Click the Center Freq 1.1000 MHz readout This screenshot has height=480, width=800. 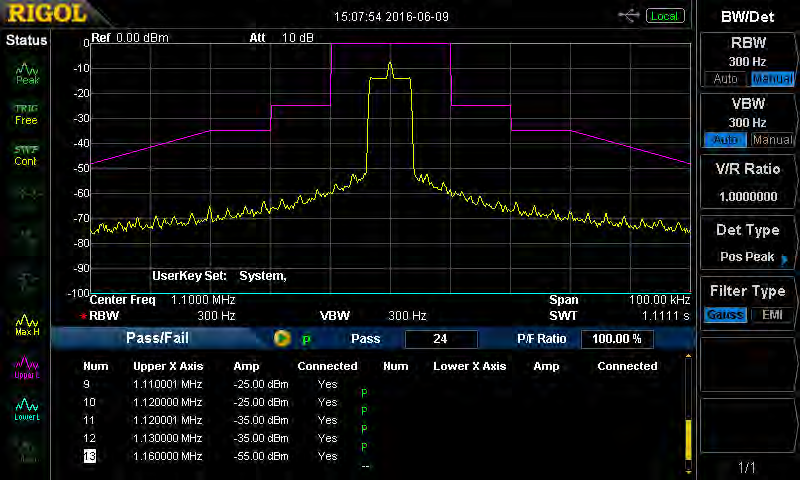(x=162, y=300)
